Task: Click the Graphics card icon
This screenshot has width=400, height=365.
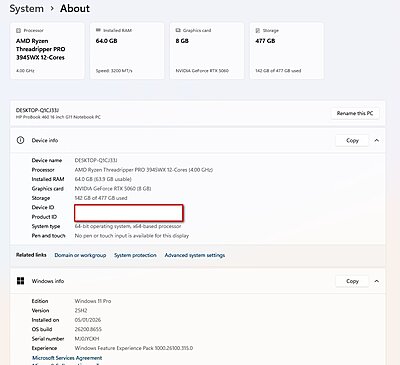Action: click(178, 30)
